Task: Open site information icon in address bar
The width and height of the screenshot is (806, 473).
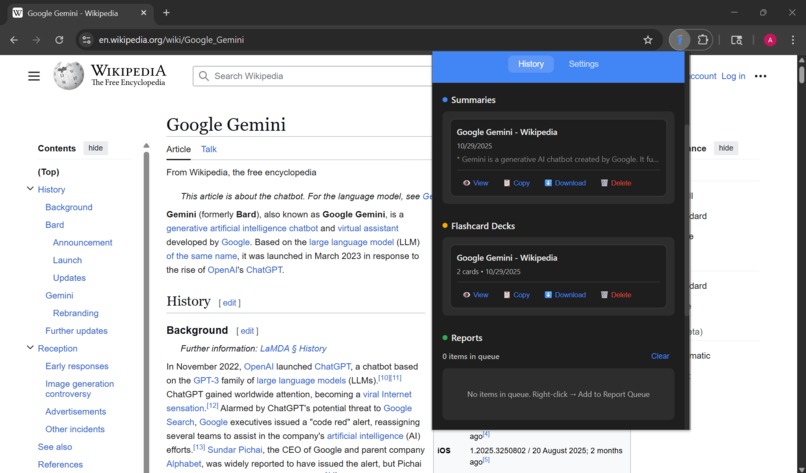Action: (86, 40)
